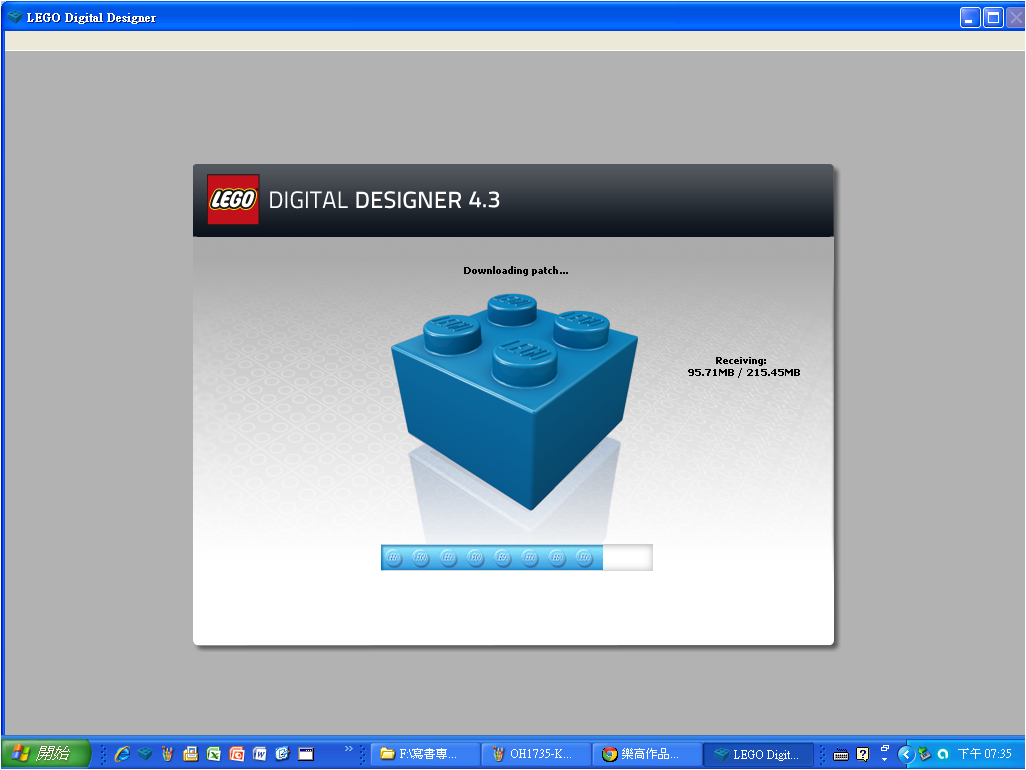Switch to F:\ folder taskbar window
Image resolution: width=1026 pixels, height=770 pixels.
click(425, 754)
